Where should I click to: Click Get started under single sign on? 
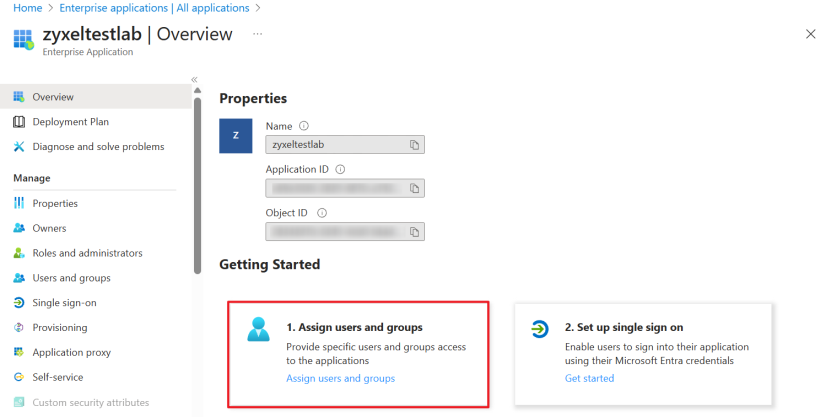[x=589, y=378]
